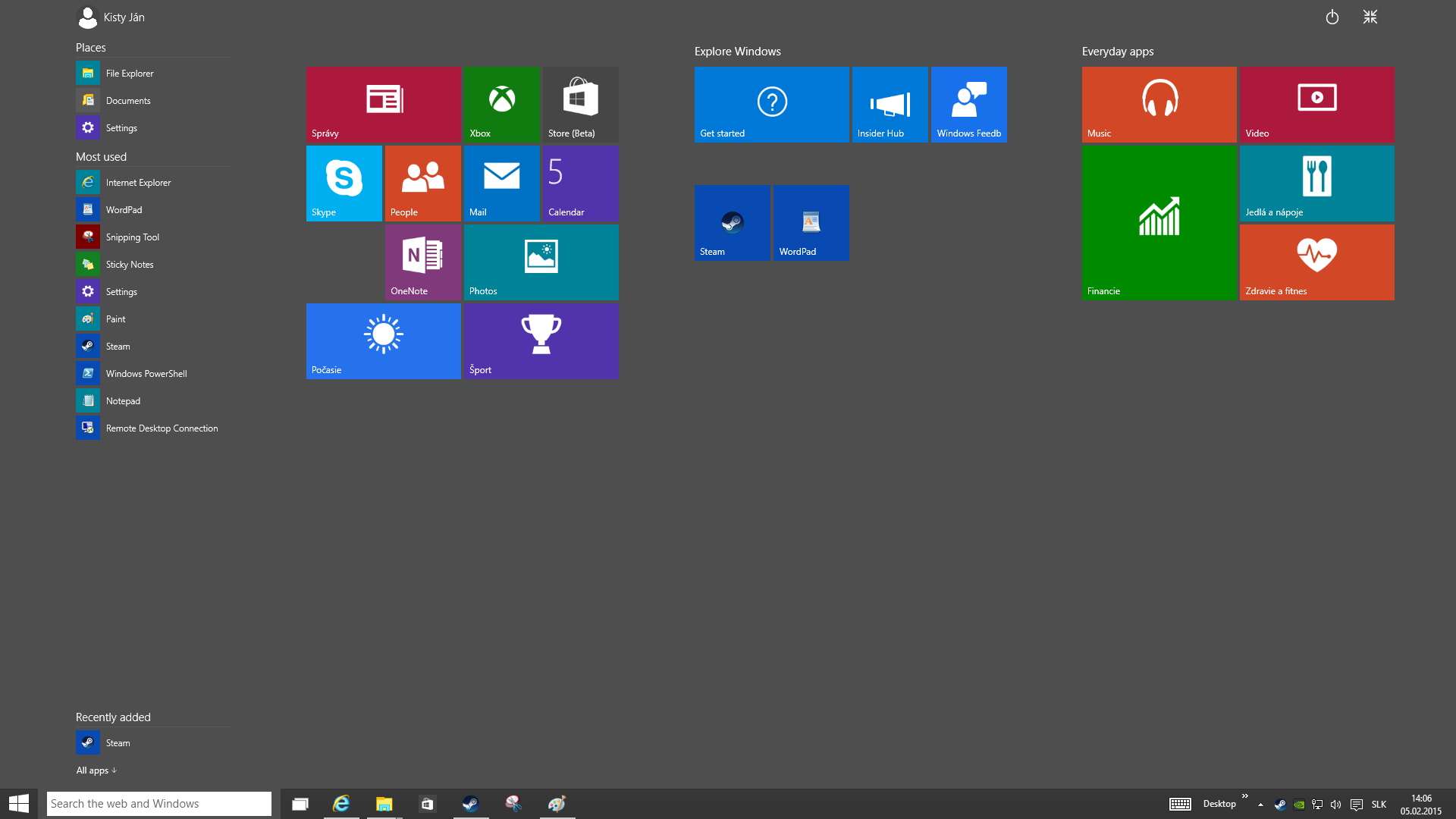Click the Desktop toolbar label
This screenshot has height=819, width=1456.
(x=1219, y=804)
